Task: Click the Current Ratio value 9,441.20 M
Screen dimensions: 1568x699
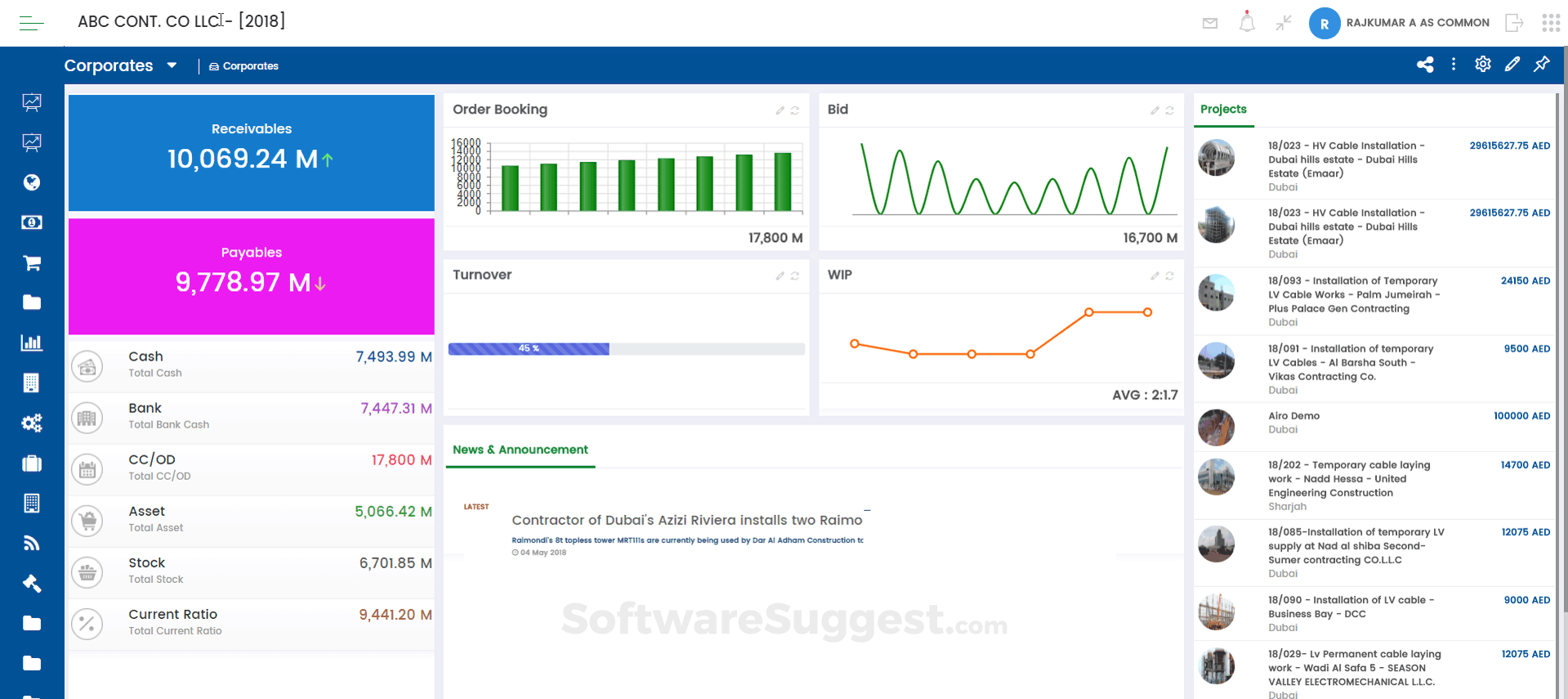Action: click(396, 615)
